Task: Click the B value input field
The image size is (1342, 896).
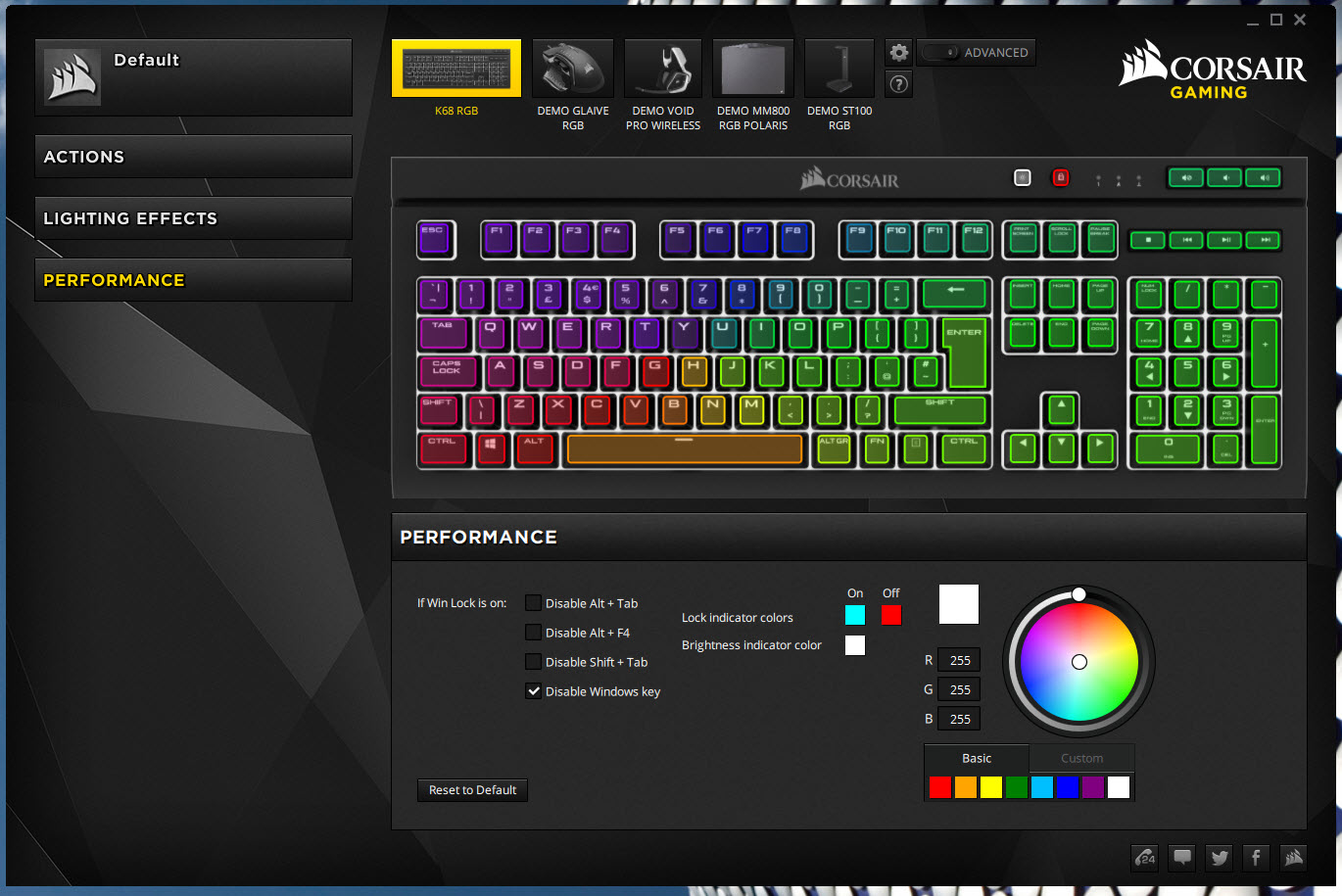Action: pyautogui.click(x=959, y=719)
